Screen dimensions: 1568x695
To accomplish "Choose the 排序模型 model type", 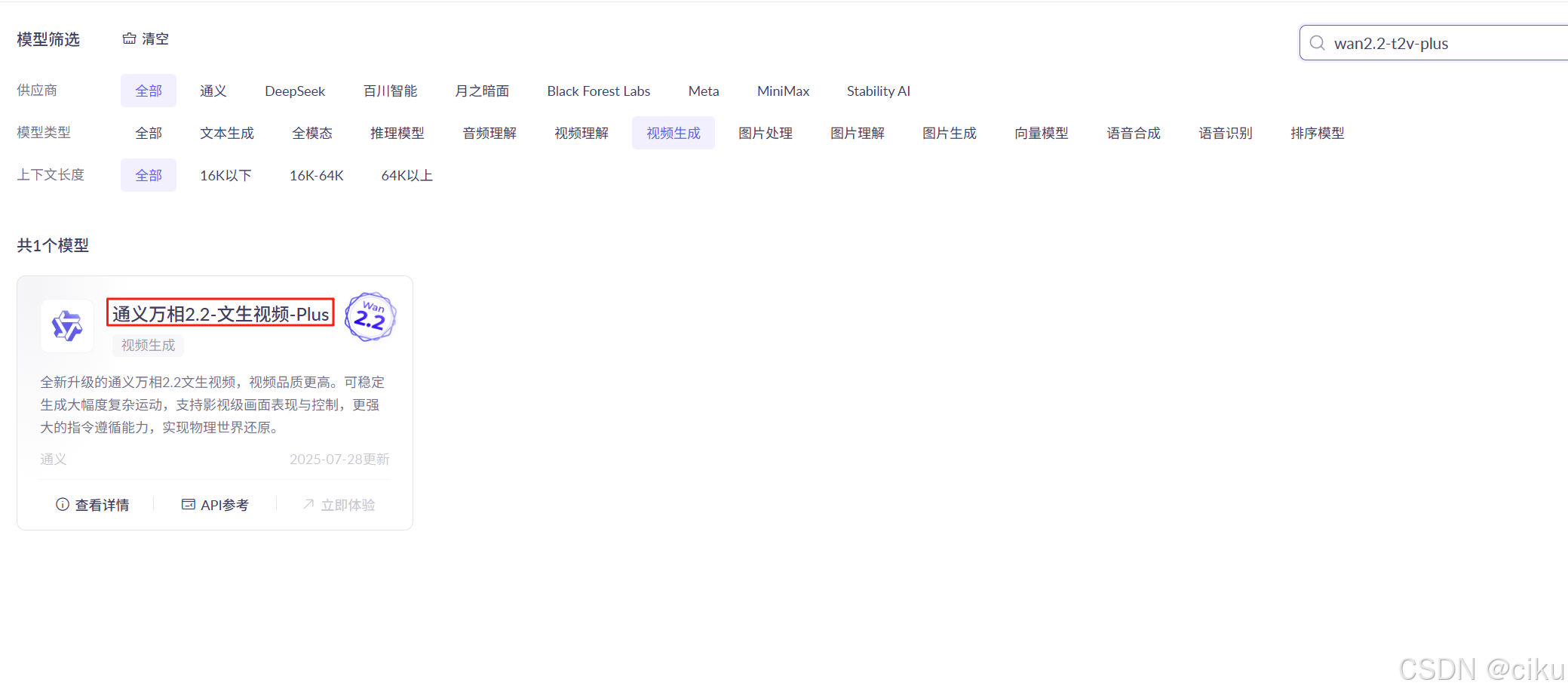I will pyautogui.click(x=1318, y=133).
